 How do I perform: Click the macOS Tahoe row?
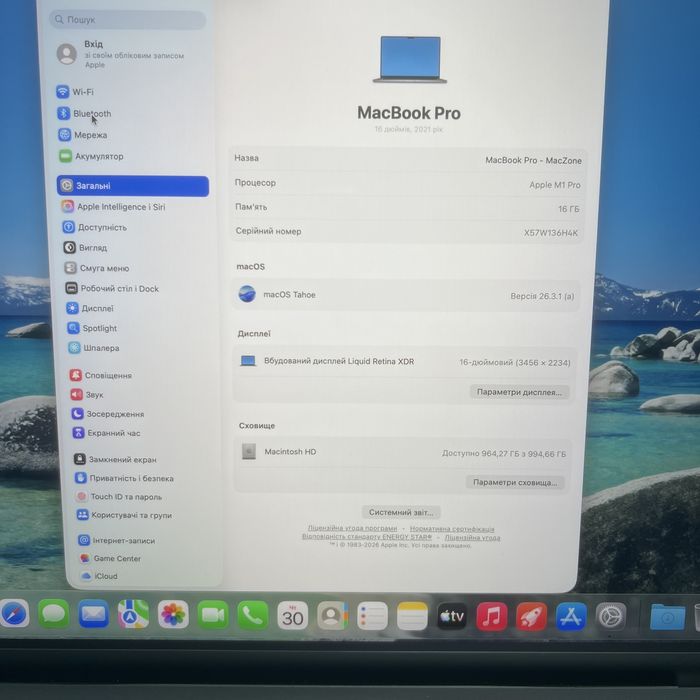pos(406,295)
